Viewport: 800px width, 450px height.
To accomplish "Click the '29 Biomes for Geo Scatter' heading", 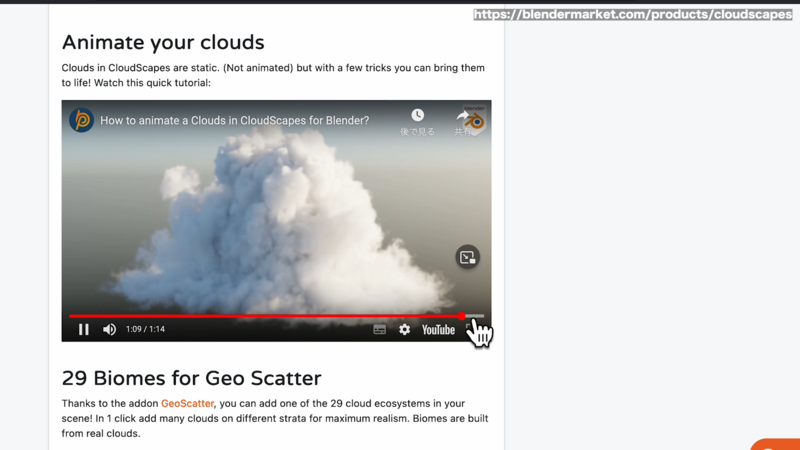I will pyautogui.click(x=191, y=378).
